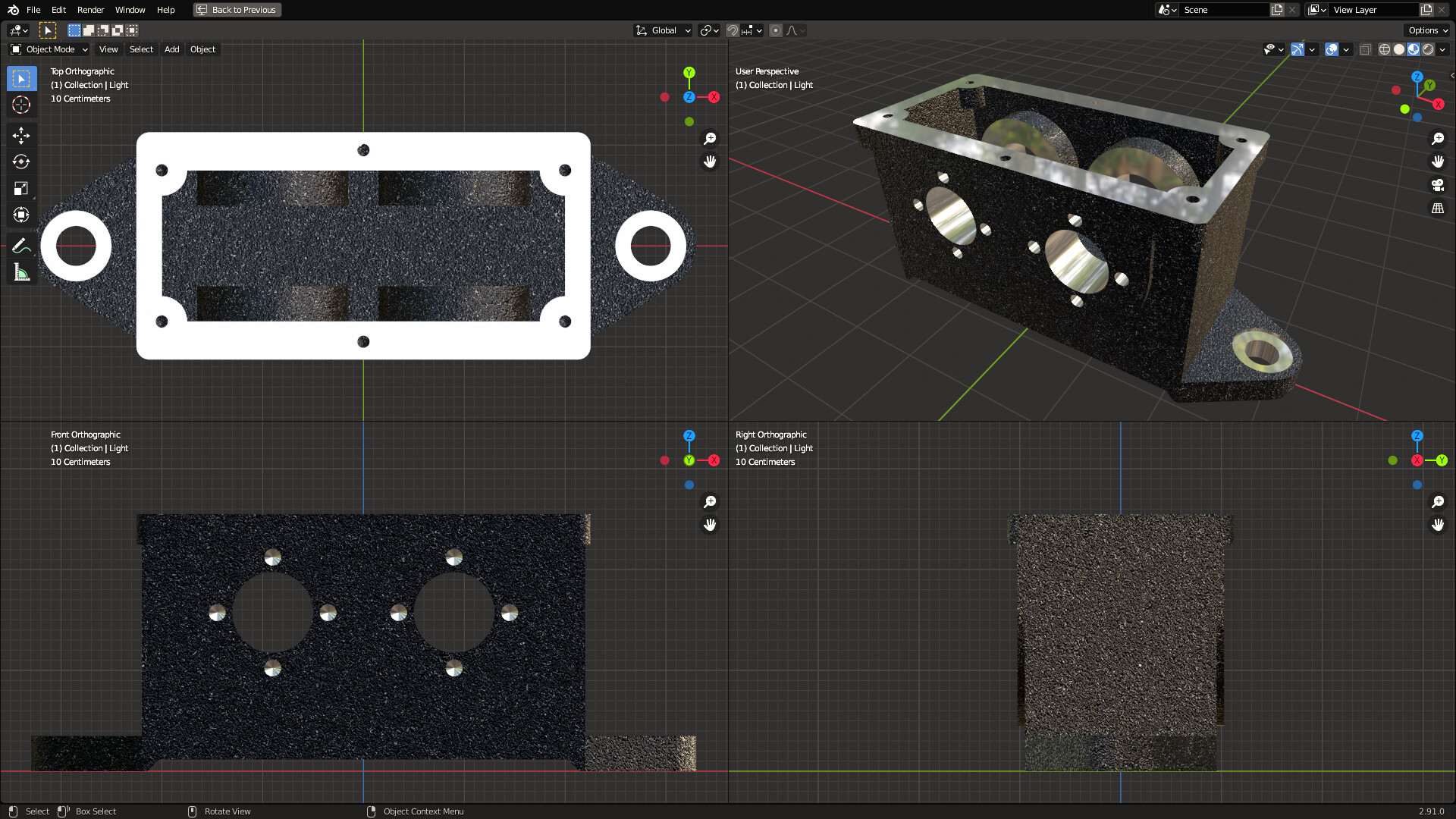The height and width of the screenshot is (819, 1456).
Task: Open the Add menu in viewport header
Action: pyautogui.click(x=172, y=49)
